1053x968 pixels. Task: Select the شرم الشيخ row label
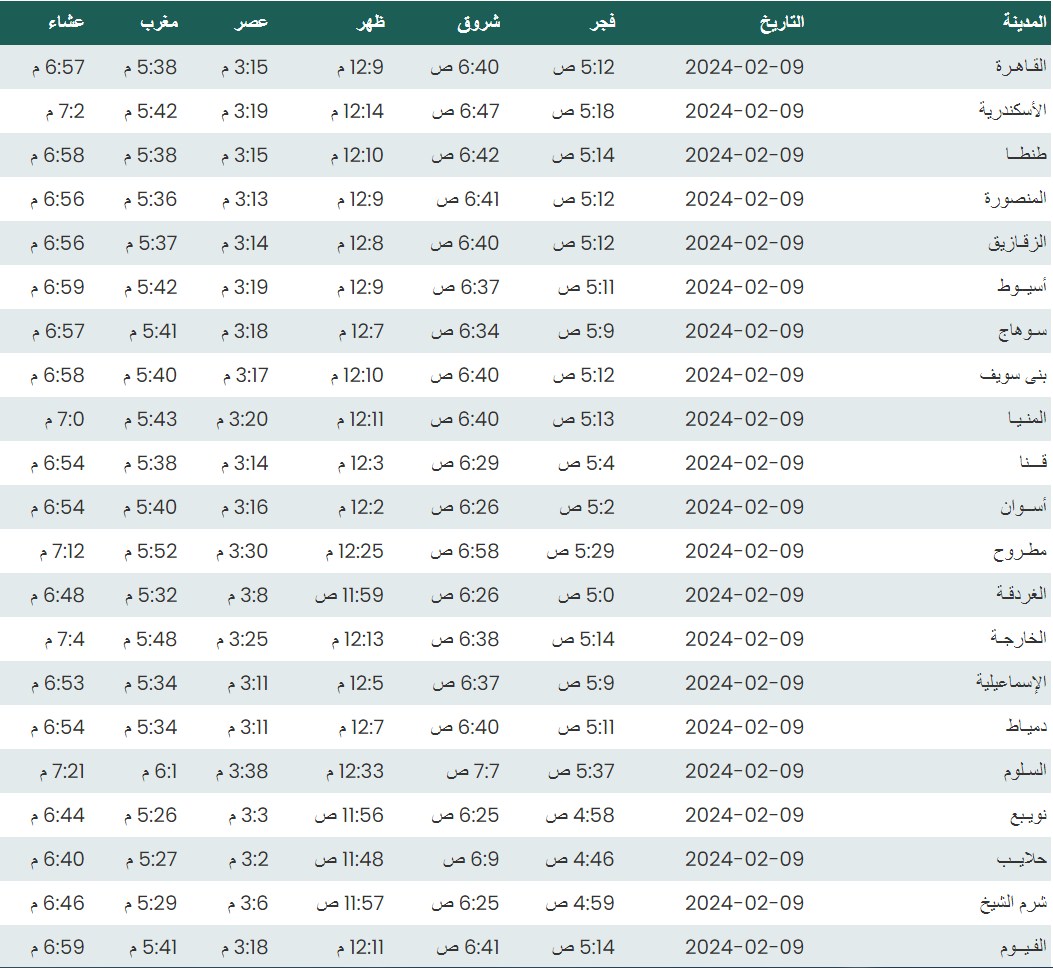1012,903
